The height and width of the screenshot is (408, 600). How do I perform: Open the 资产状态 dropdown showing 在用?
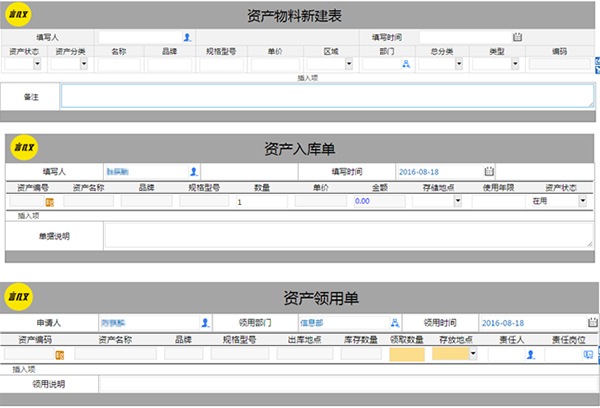click(x=581, y=201)
